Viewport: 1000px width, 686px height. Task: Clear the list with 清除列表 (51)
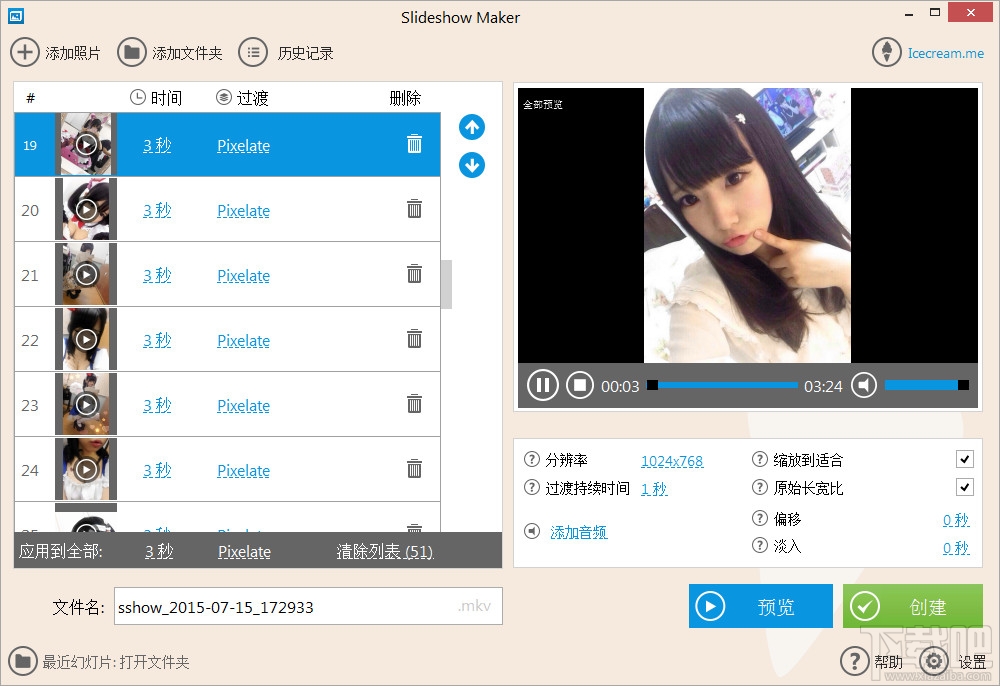[x=385, y=551]
